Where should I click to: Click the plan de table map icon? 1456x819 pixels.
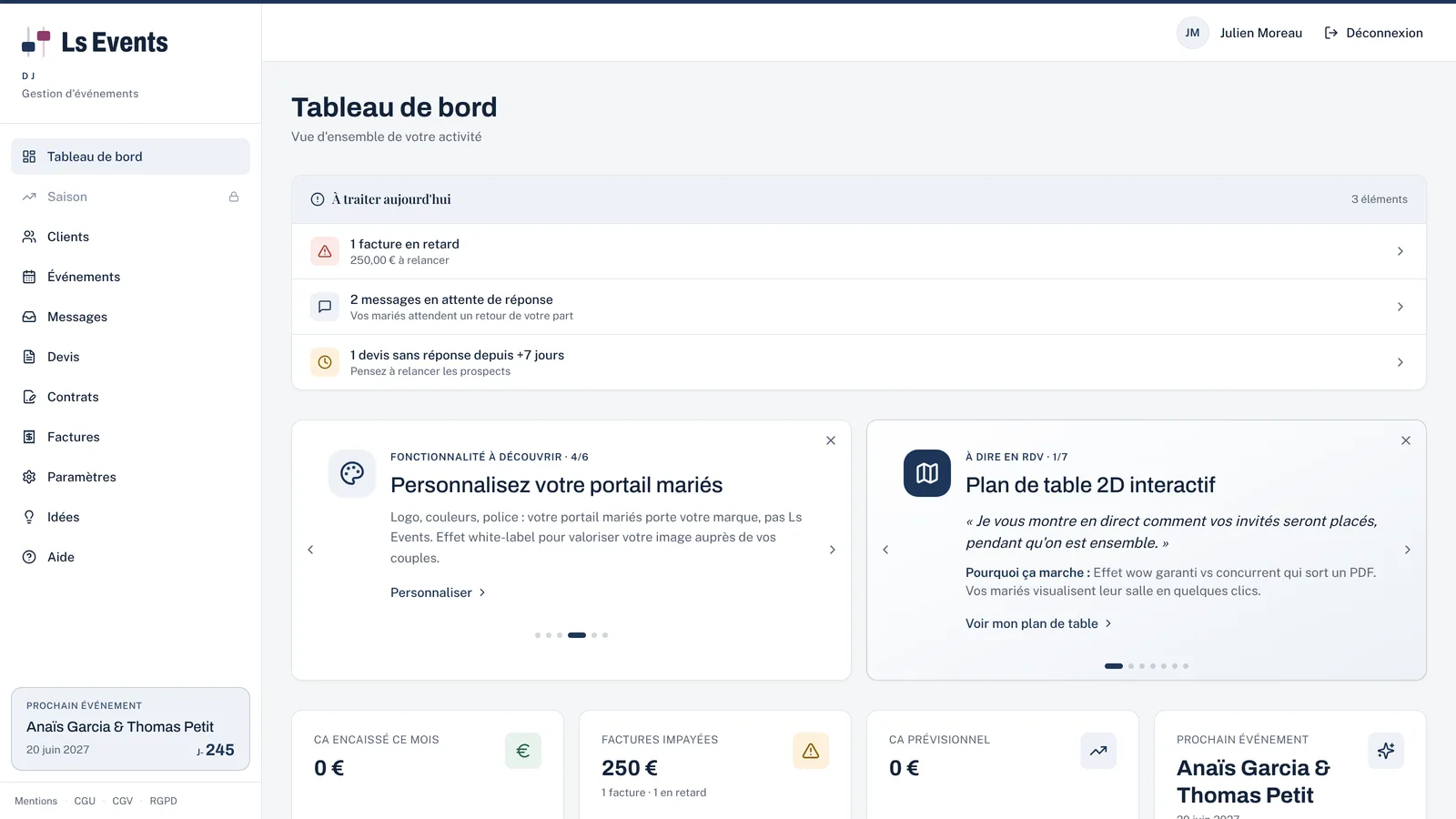927,473
